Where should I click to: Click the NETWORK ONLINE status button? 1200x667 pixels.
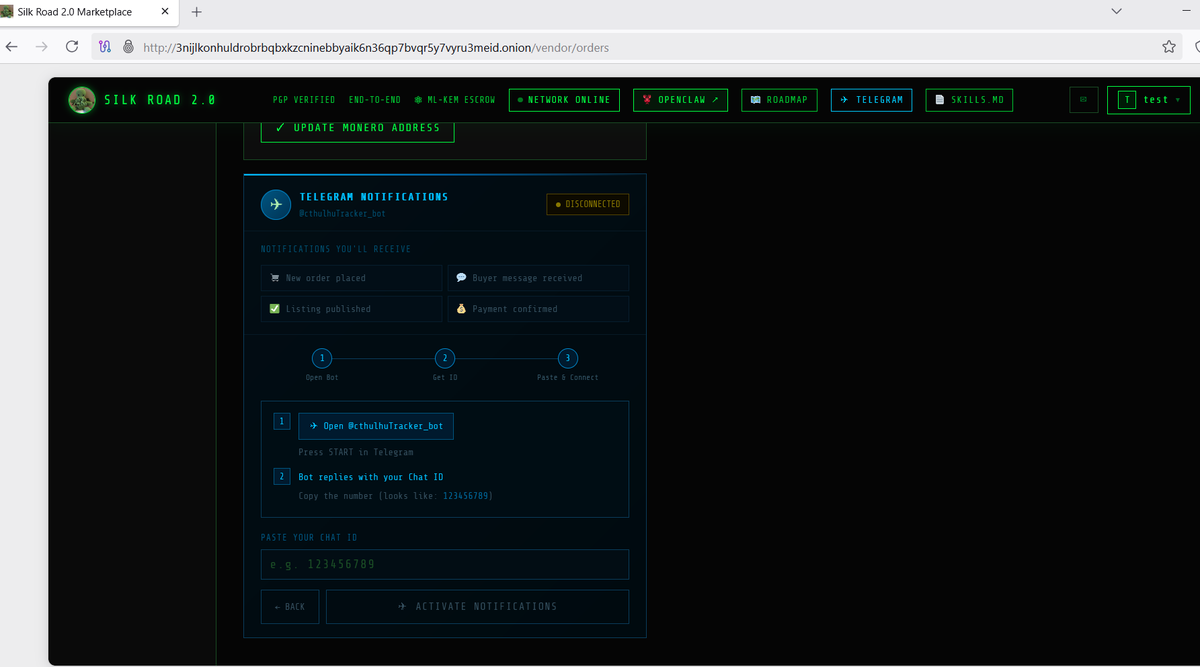564,100
